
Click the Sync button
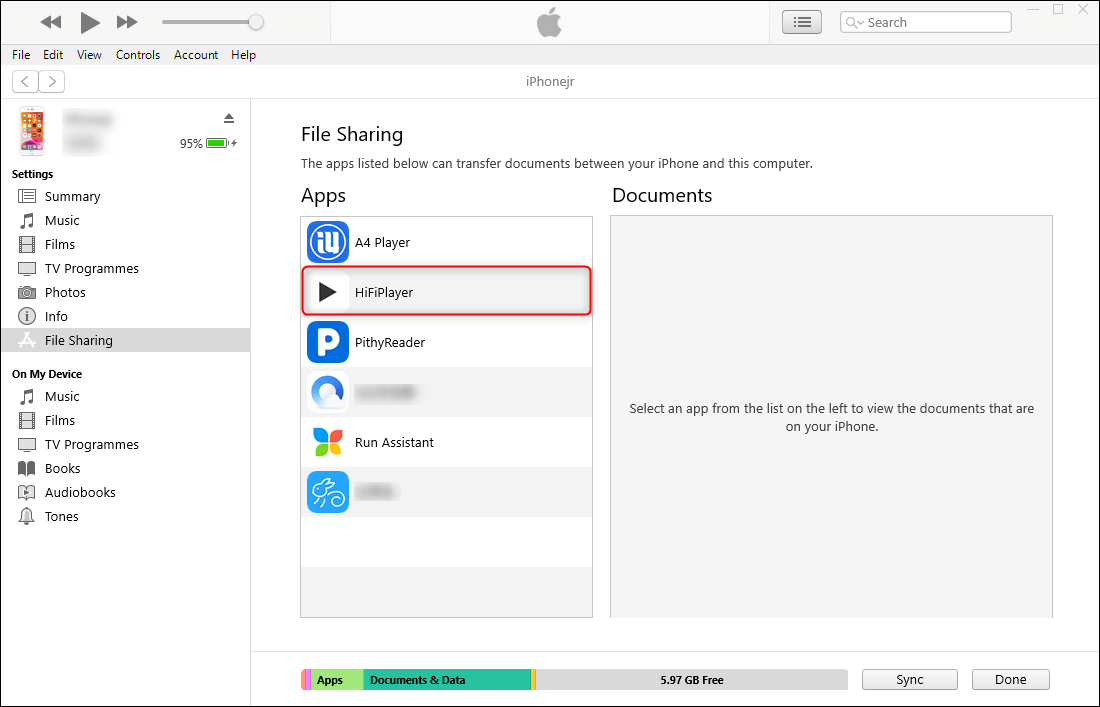[x=910, y=680]
